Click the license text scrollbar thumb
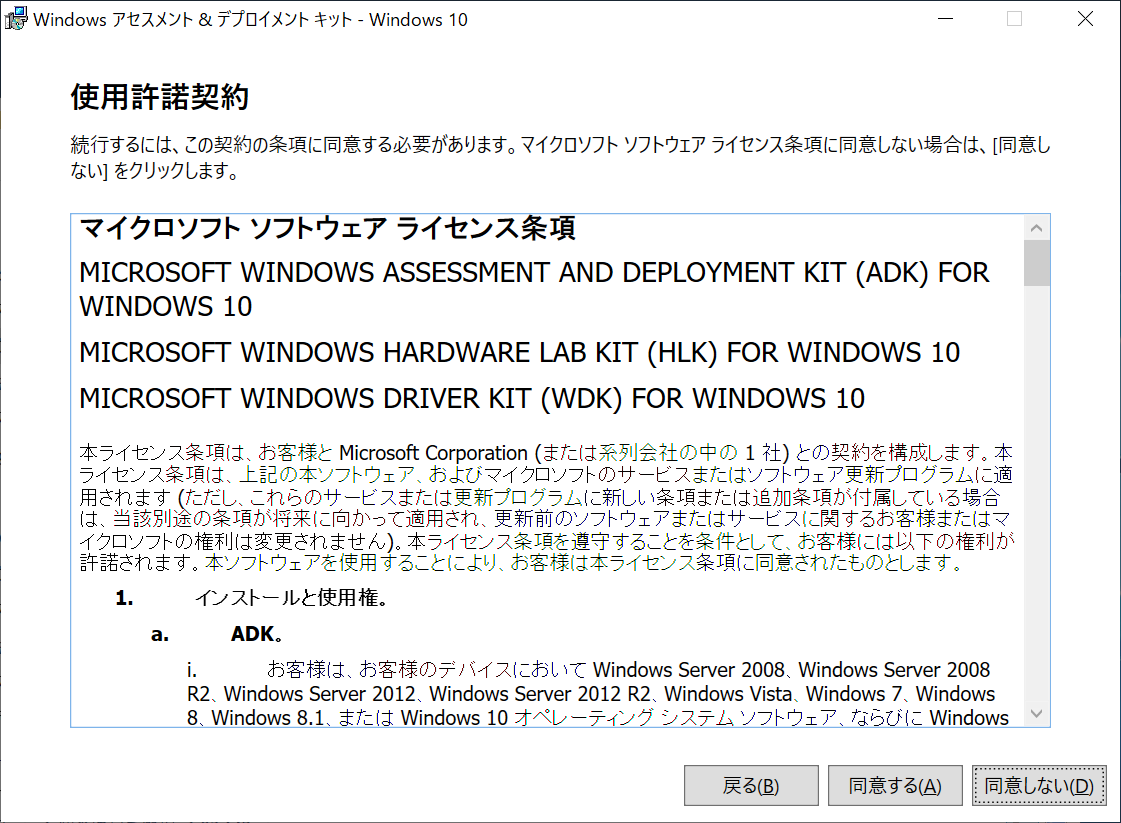Image resolution: width=1121 pixels, height=823 pixels. point(1037,263)
